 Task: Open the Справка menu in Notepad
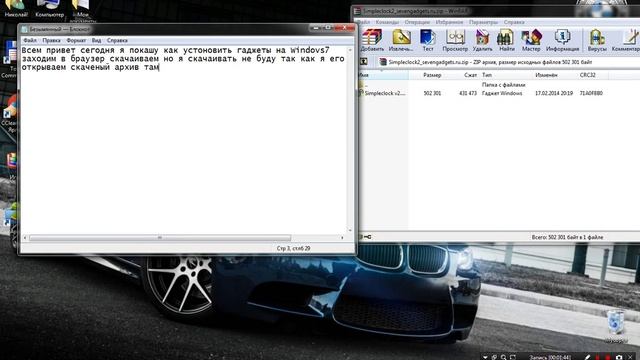pos(117,40)
